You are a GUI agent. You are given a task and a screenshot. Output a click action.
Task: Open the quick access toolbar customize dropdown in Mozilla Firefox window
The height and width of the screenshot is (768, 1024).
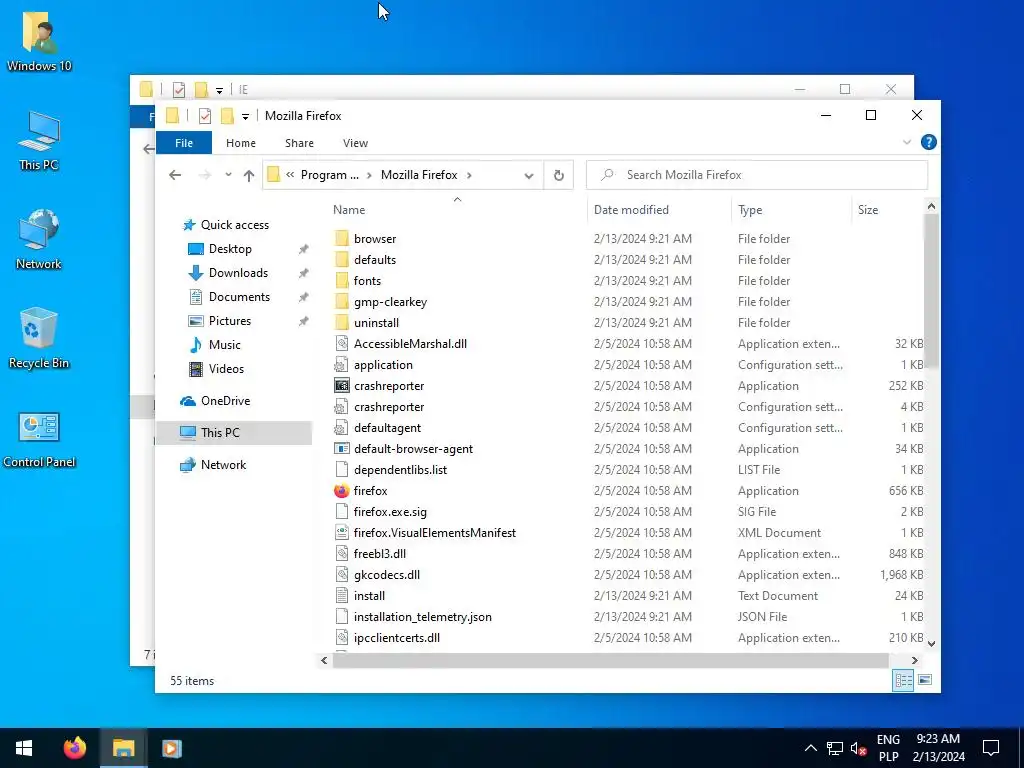[x=245, y=117]
